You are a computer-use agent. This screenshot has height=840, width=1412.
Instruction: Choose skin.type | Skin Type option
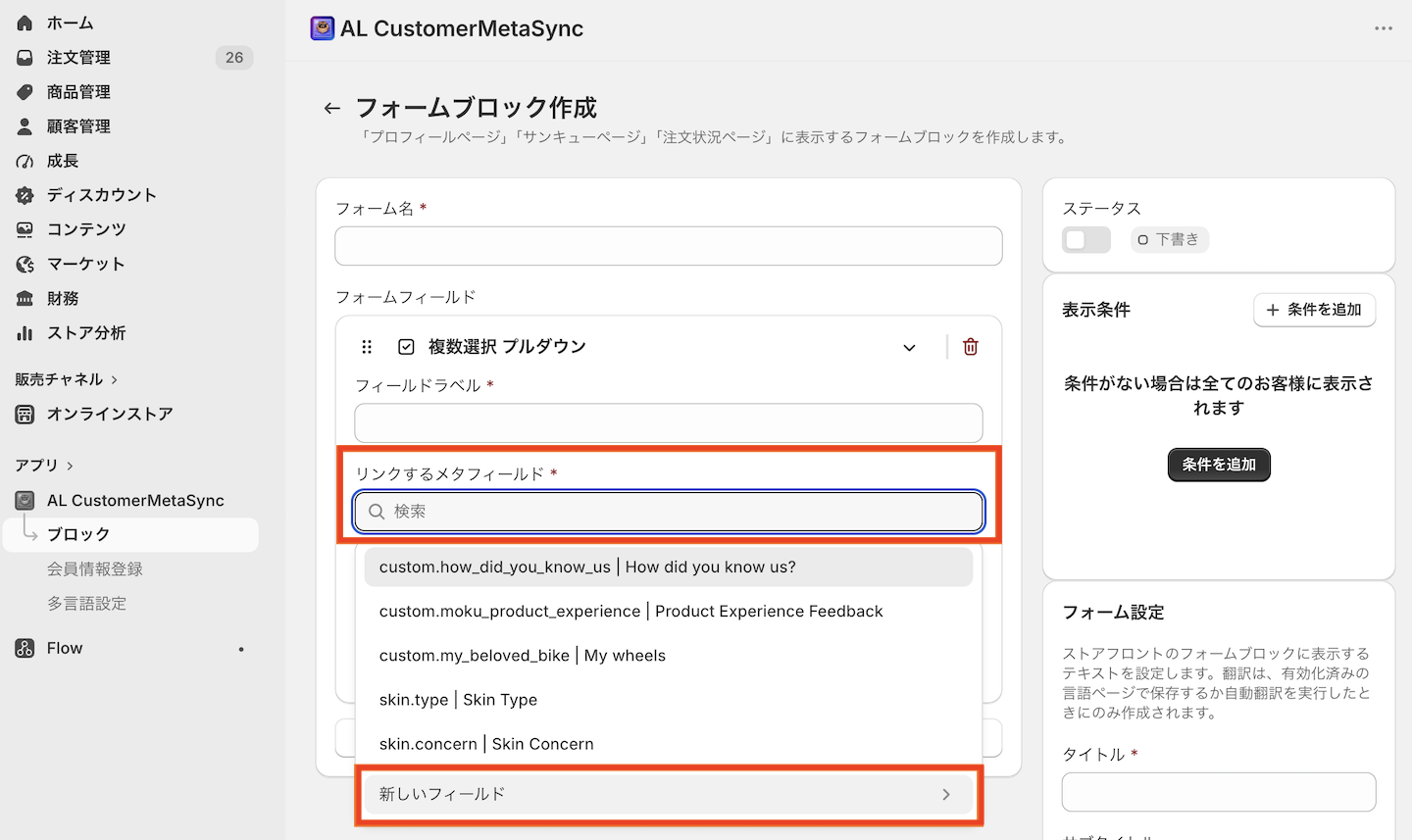coord(669,700)
